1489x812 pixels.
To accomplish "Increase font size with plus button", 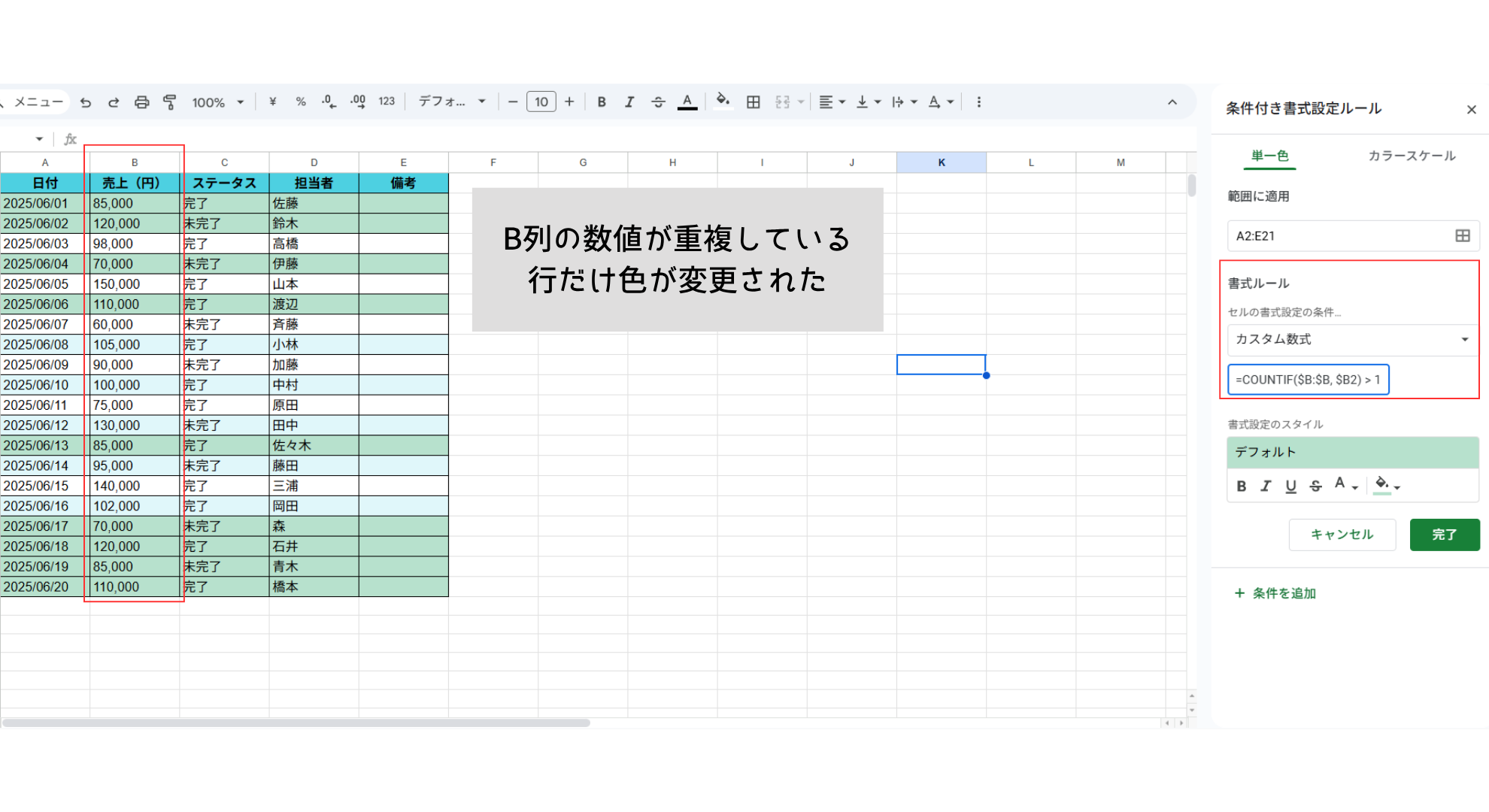I will pos(569,101).
